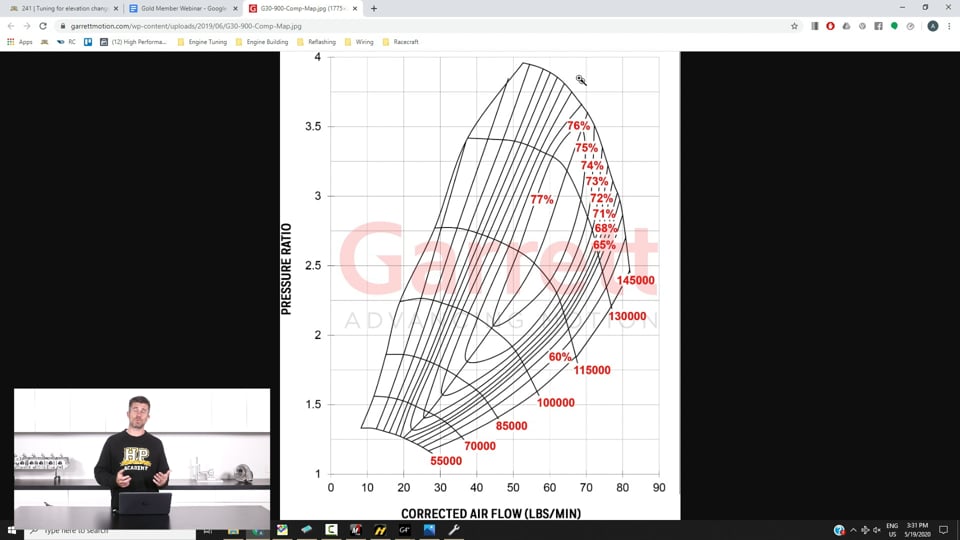Click the 85000 speed line label
Image resolution: width=960 pixels, height=540 pixels.
pos(511,426)
